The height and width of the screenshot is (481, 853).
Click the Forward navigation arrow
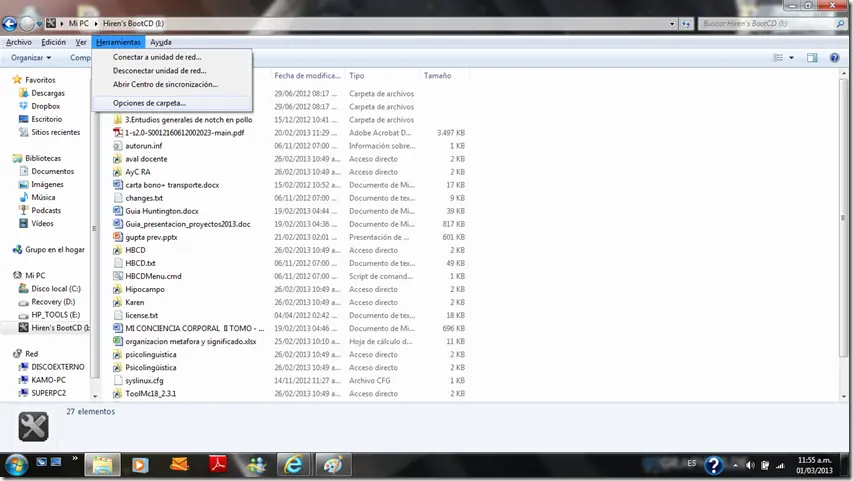point(27,23)
